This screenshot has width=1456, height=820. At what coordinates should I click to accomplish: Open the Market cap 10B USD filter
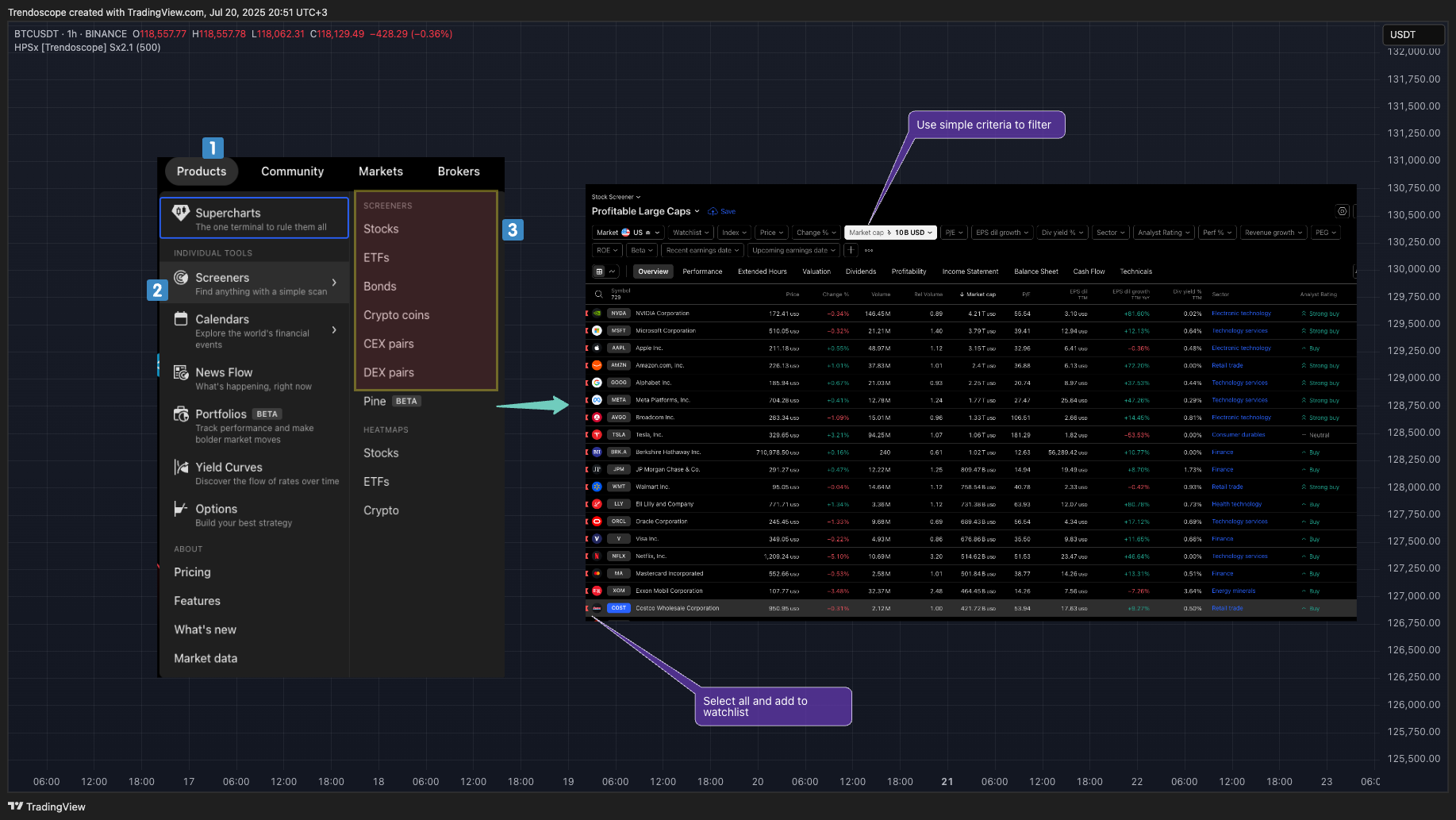coord(891,233)
